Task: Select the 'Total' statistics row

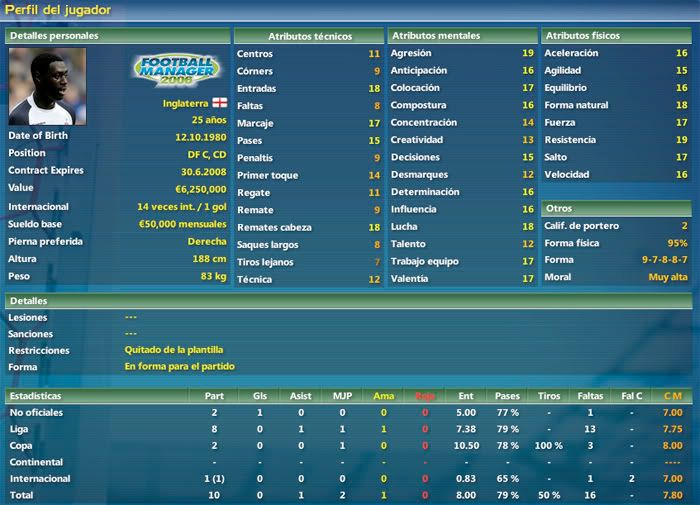Action: coord(349,495)
